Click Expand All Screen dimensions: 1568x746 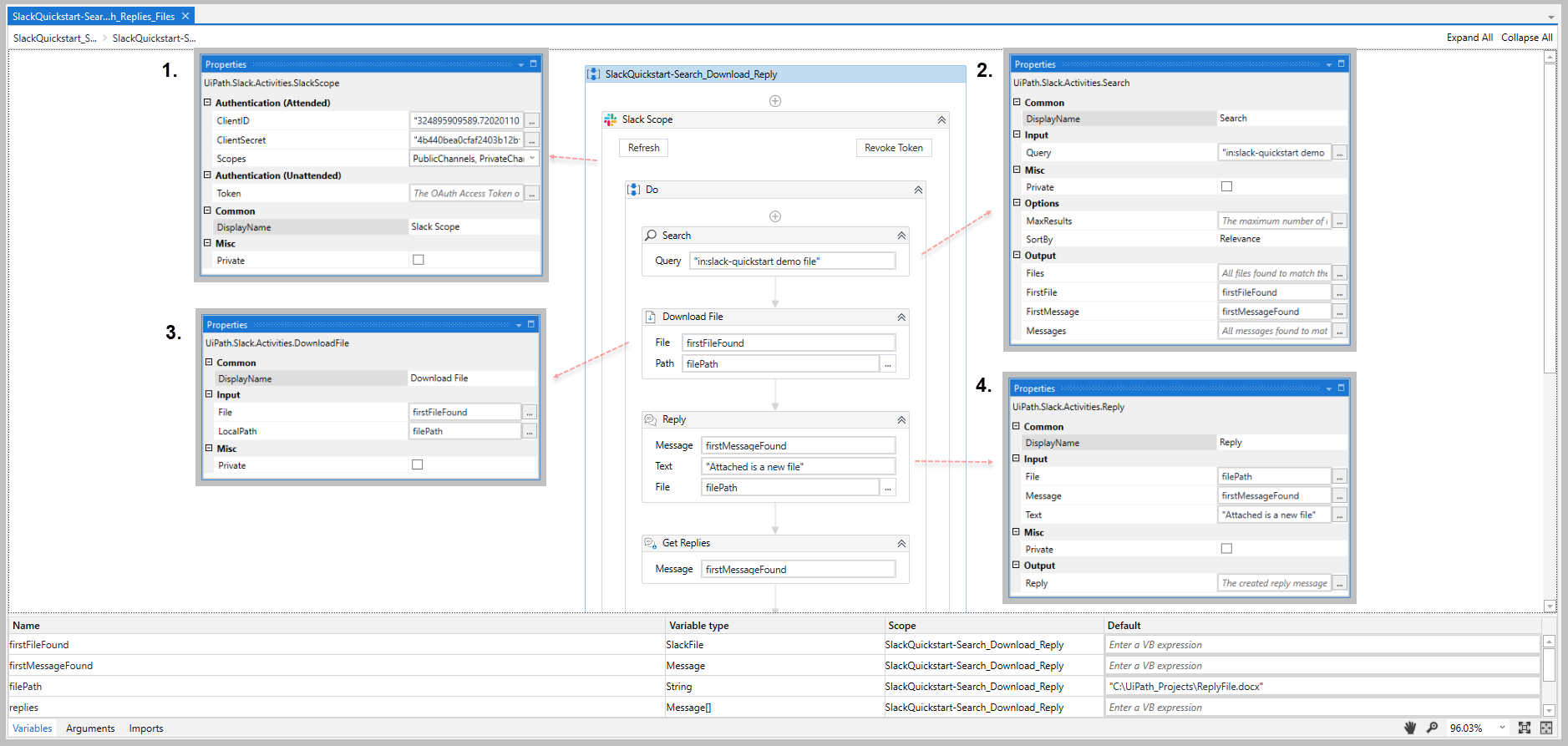point(1469,38)
